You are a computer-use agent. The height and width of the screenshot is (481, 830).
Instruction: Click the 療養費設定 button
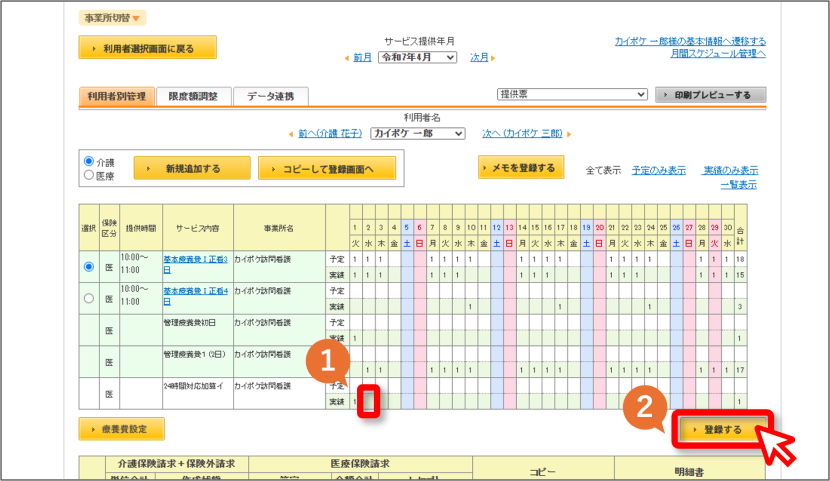click(x=122, y=429)
